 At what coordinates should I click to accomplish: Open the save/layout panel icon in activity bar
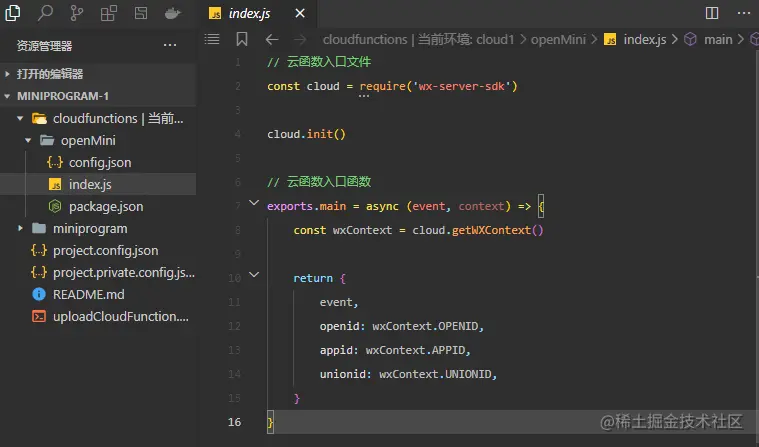click(141, 13)
